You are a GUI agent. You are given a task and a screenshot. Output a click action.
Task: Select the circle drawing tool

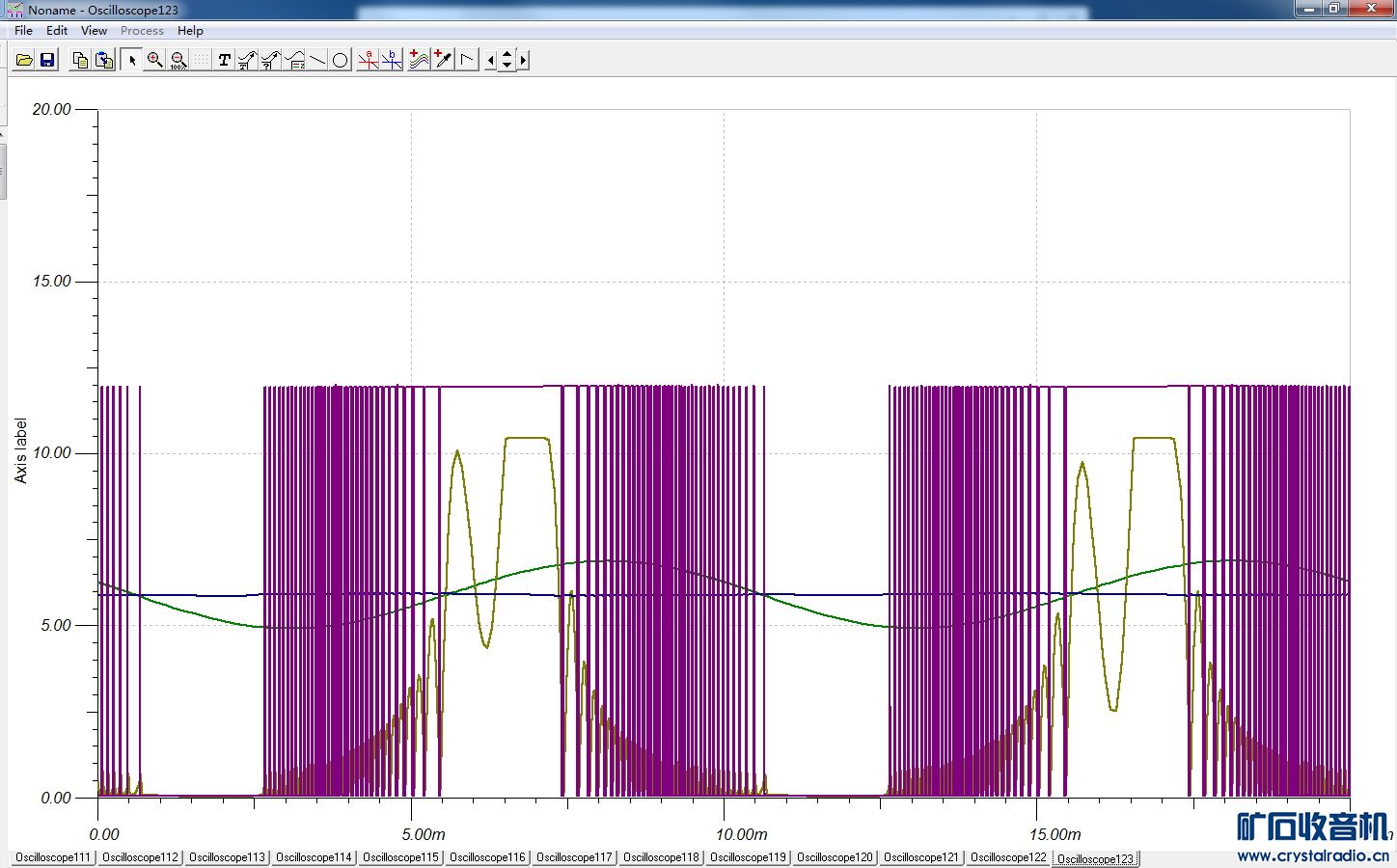340,60
